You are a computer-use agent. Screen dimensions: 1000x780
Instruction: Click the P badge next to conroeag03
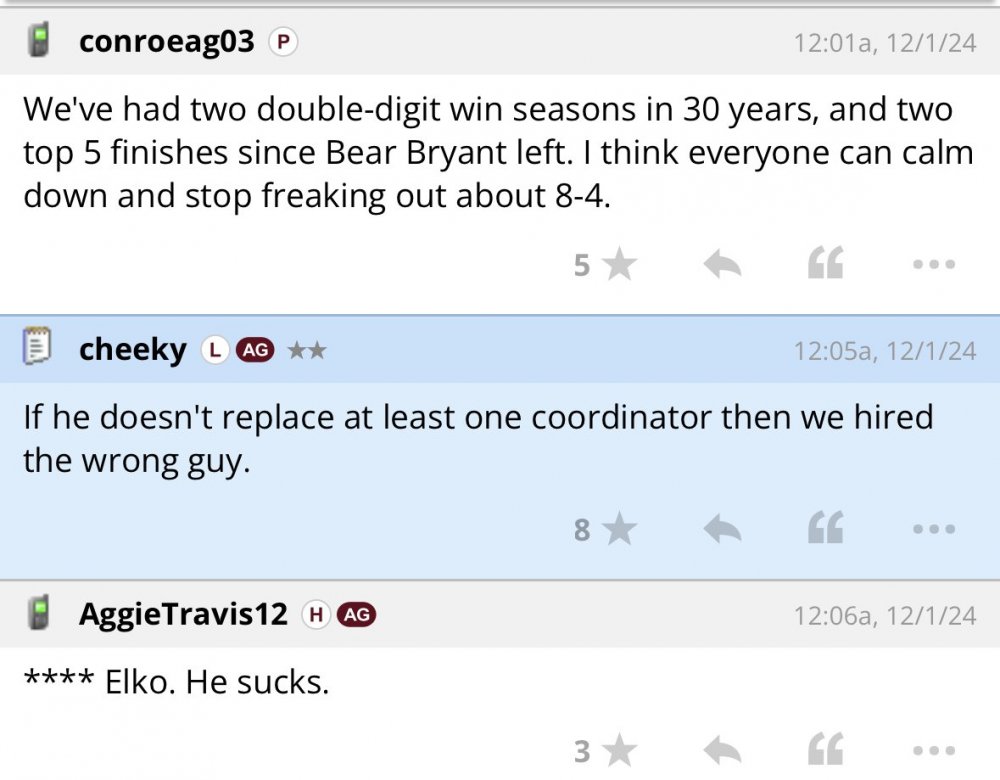click(283, 42)
